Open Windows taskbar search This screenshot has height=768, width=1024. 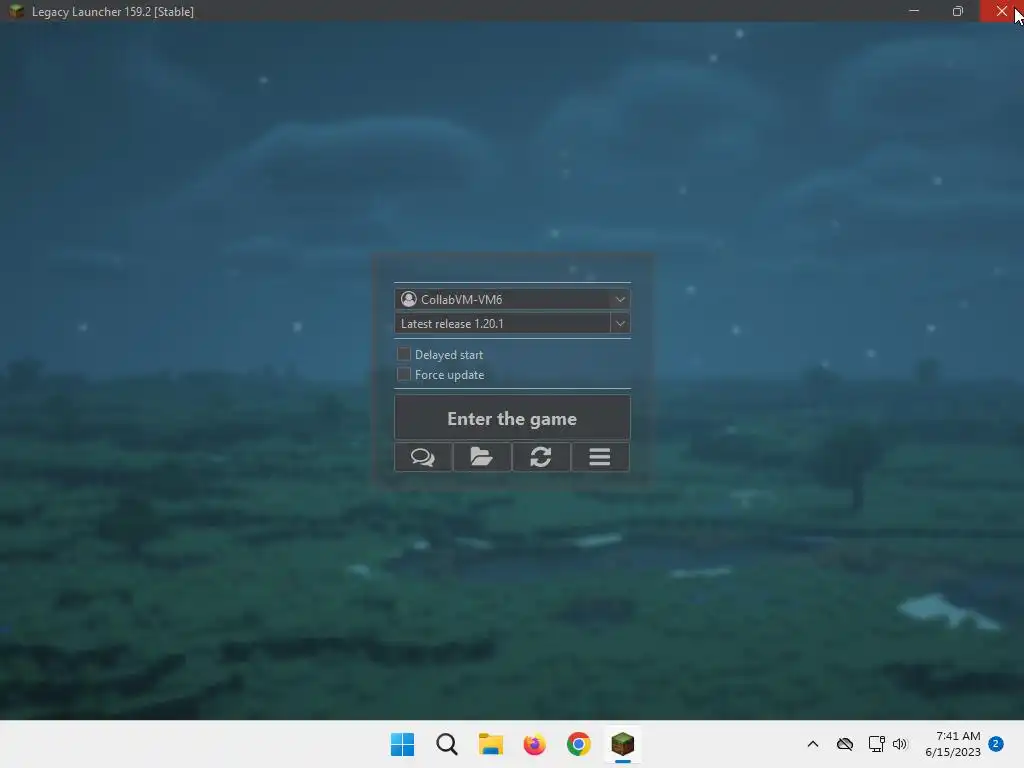coord(447,744)
